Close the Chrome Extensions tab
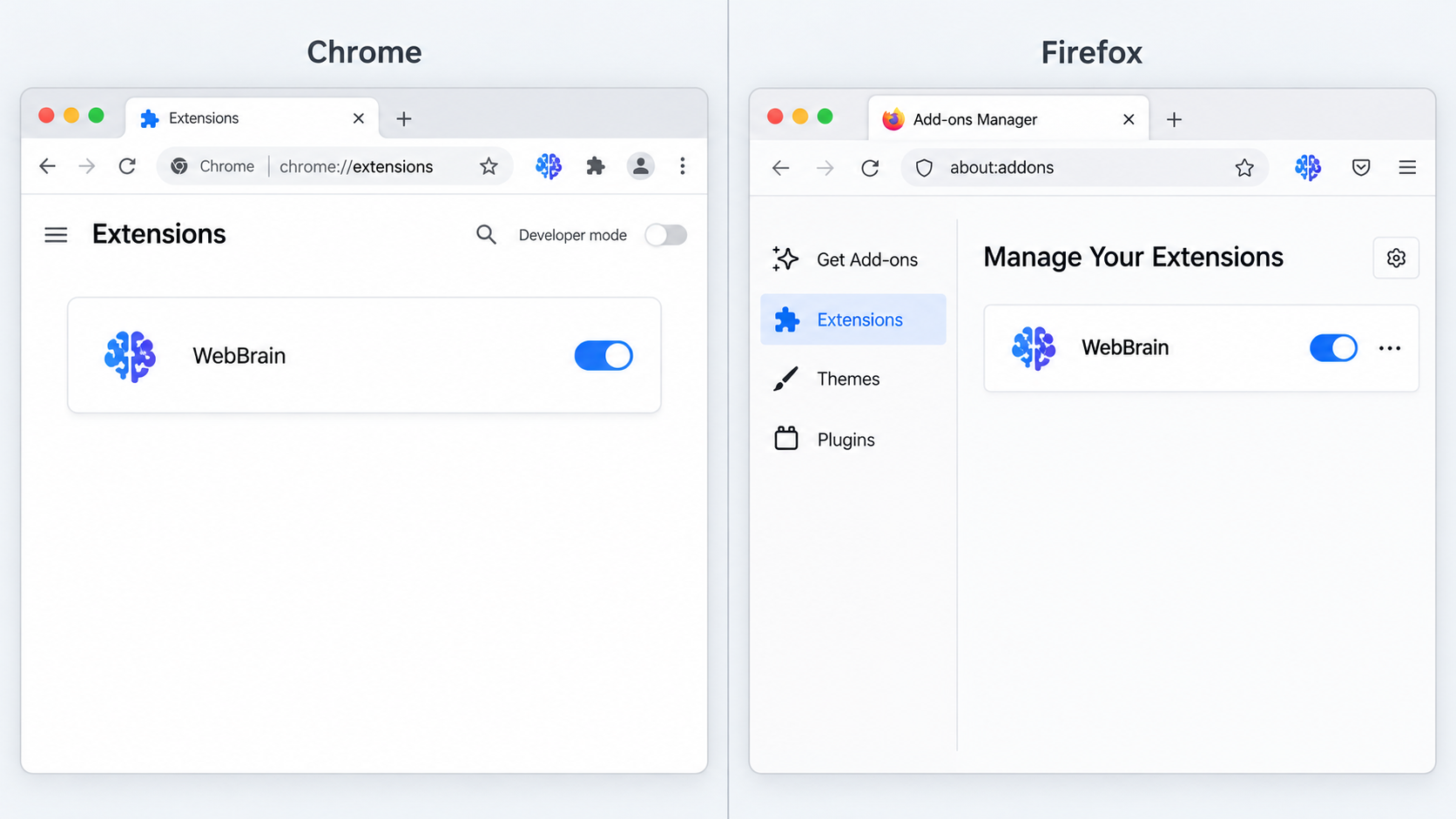The image size is (1456, 819). 359,118
